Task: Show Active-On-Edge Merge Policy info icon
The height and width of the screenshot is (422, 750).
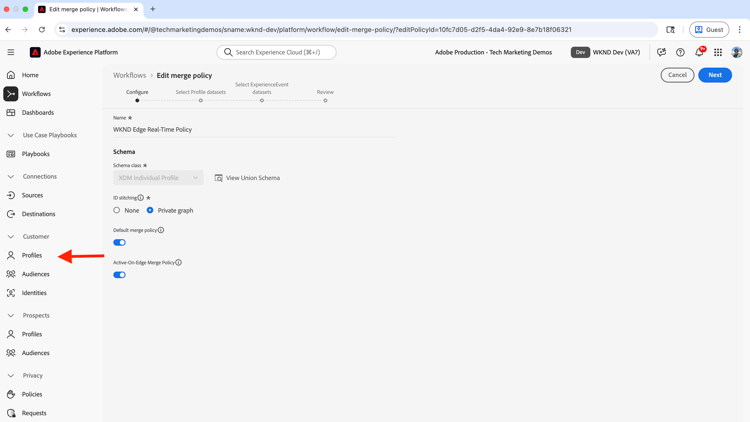Action: (178, 263)
